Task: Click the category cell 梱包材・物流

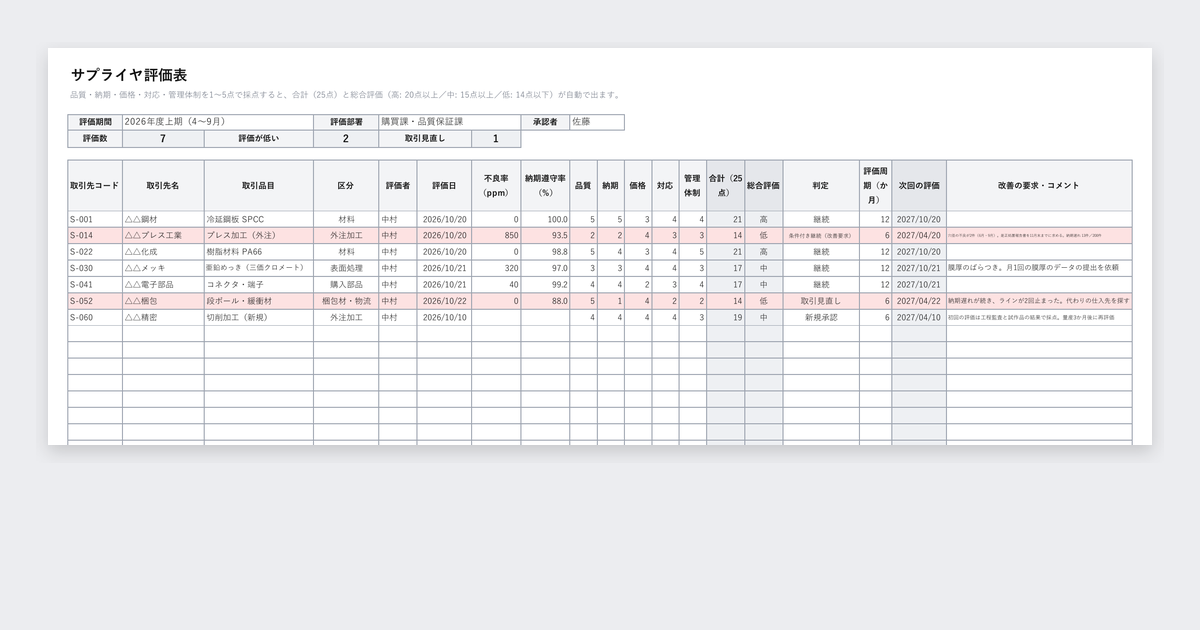Action: click(x=346, y=301)
